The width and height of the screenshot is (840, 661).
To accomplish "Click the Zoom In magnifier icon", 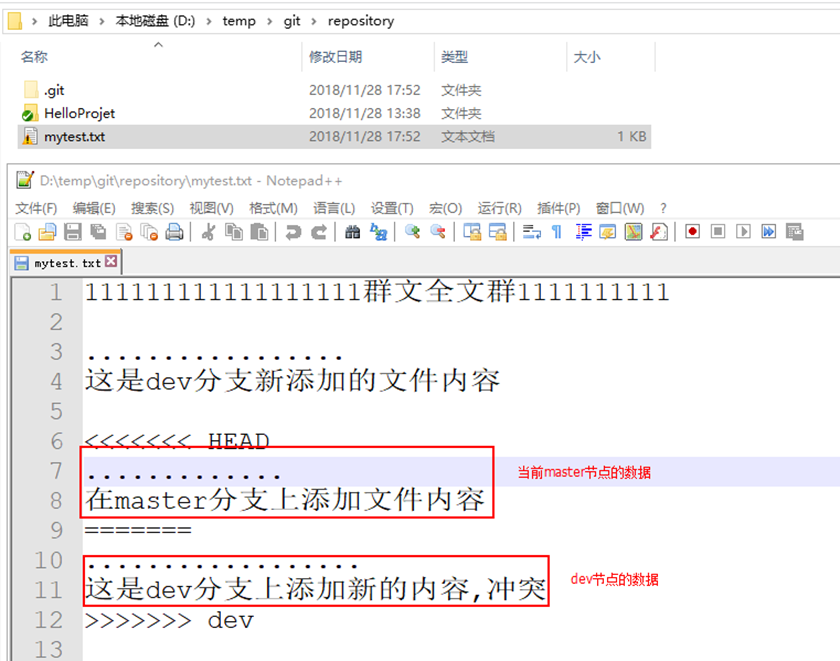I will point(412,232).
